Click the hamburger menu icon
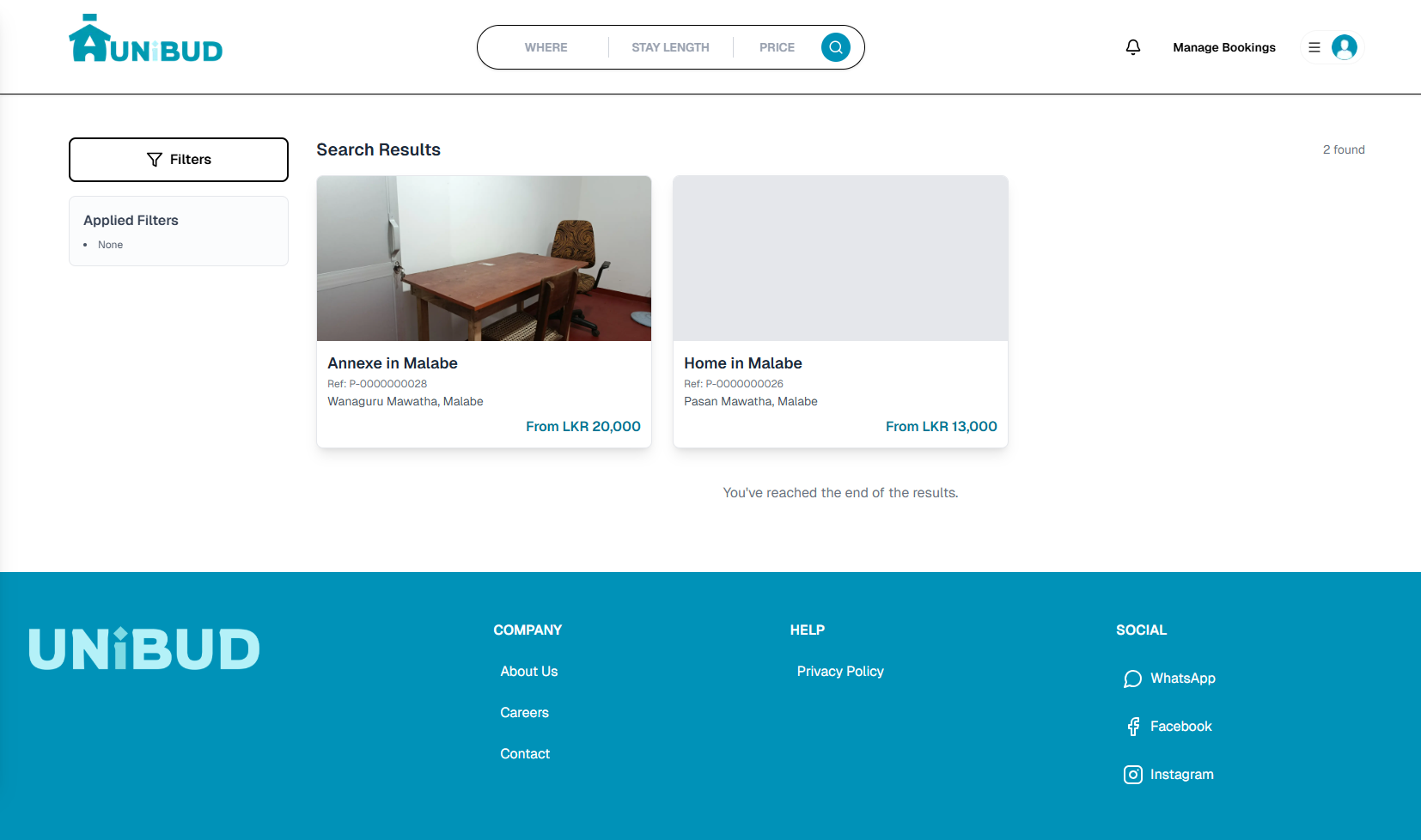1421x840 pixels. [1313, 47]
